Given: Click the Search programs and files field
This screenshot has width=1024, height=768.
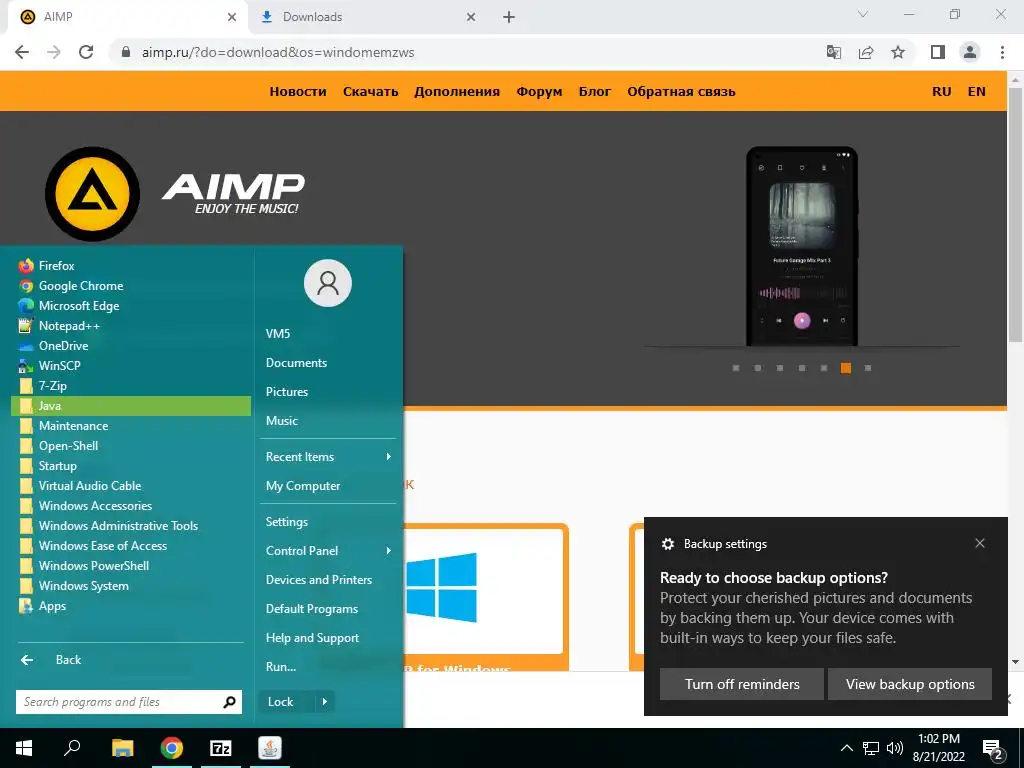Looking at the screenshot, I should [x=129, y=702].
